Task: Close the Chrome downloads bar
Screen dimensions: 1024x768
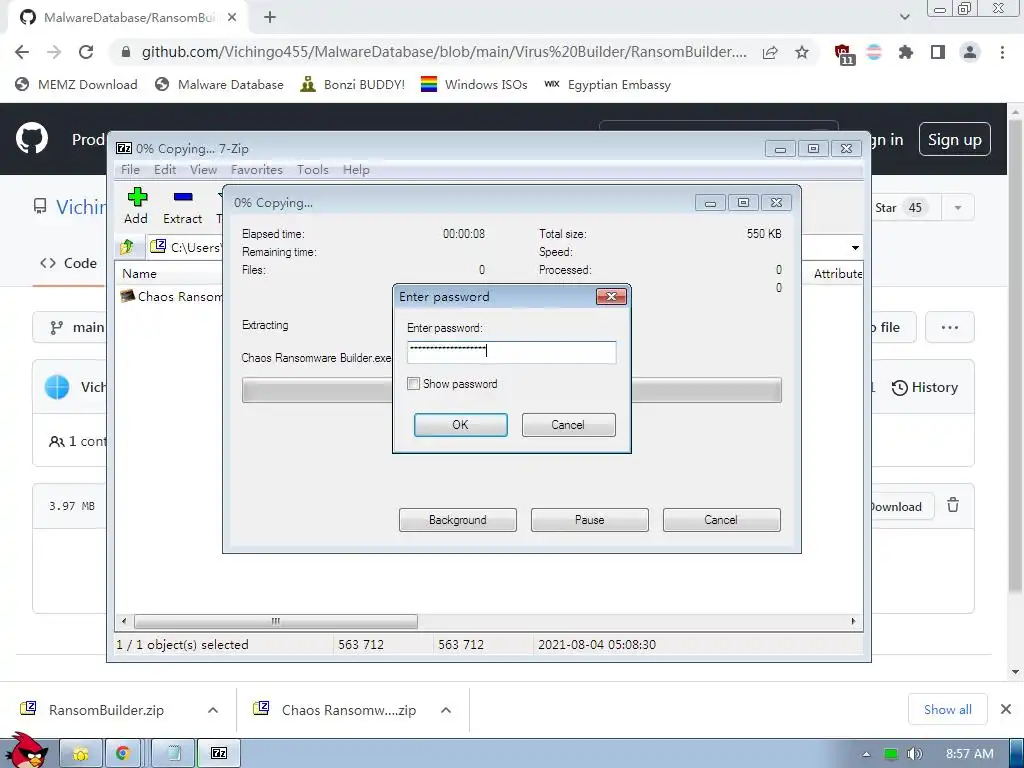Action: pyautogui.click(x=1006, y=709)
